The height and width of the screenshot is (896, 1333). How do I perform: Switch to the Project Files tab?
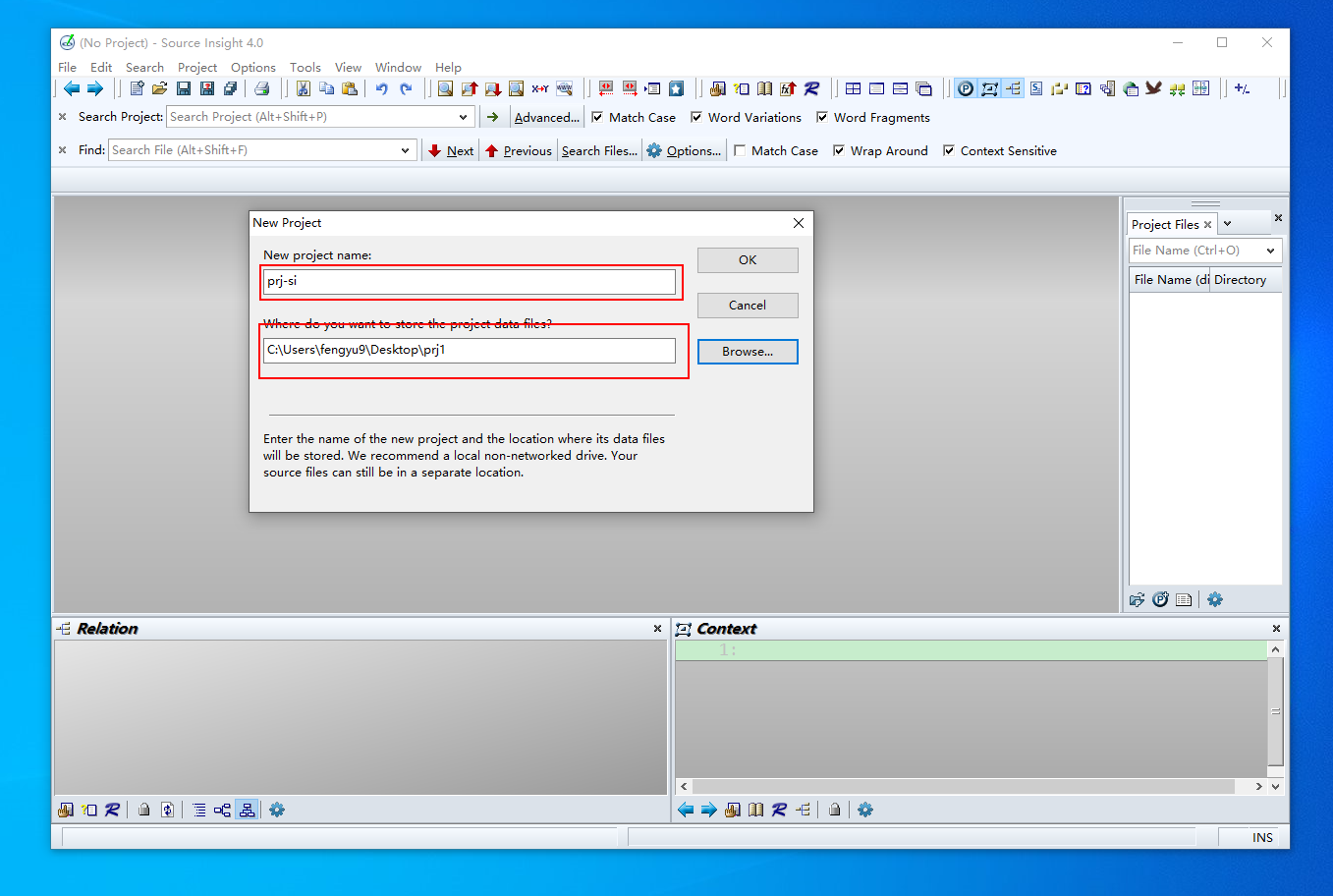(1165, 224)
